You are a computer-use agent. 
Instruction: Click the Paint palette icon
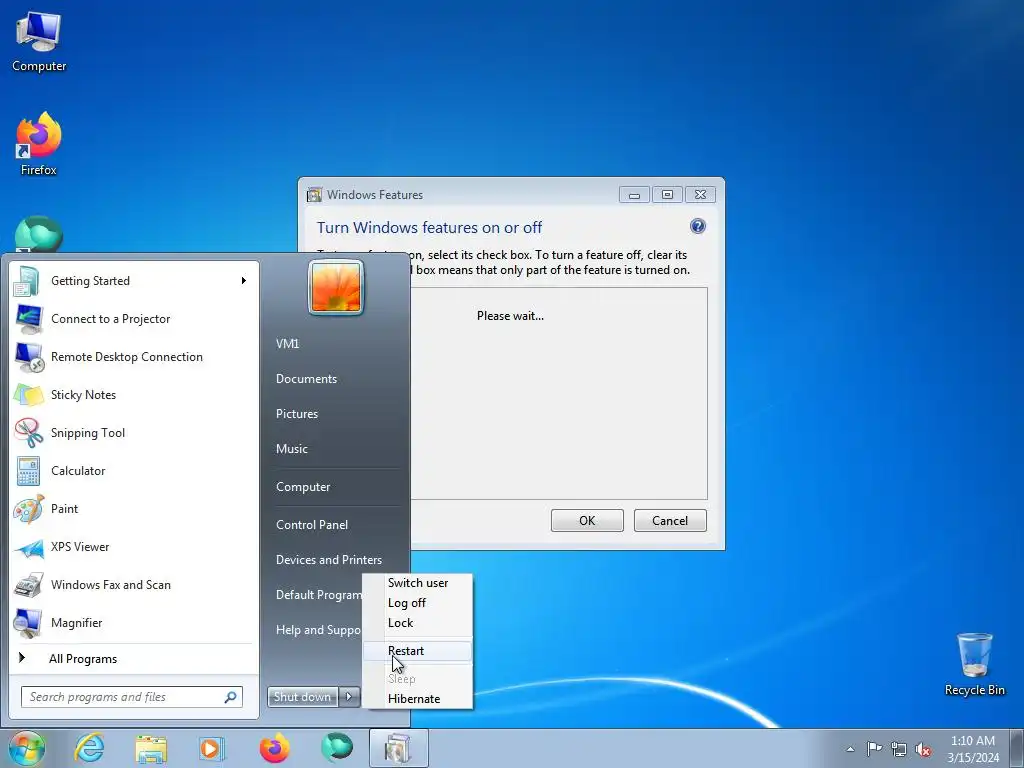(28, 509)
